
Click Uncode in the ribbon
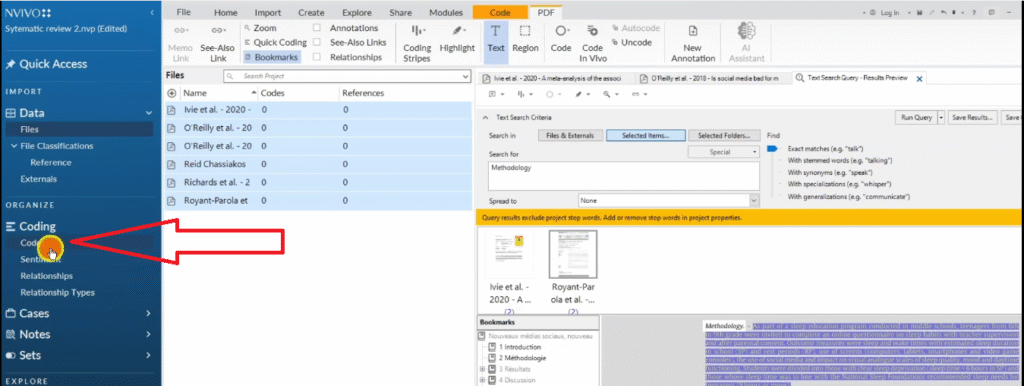point(632,42)
